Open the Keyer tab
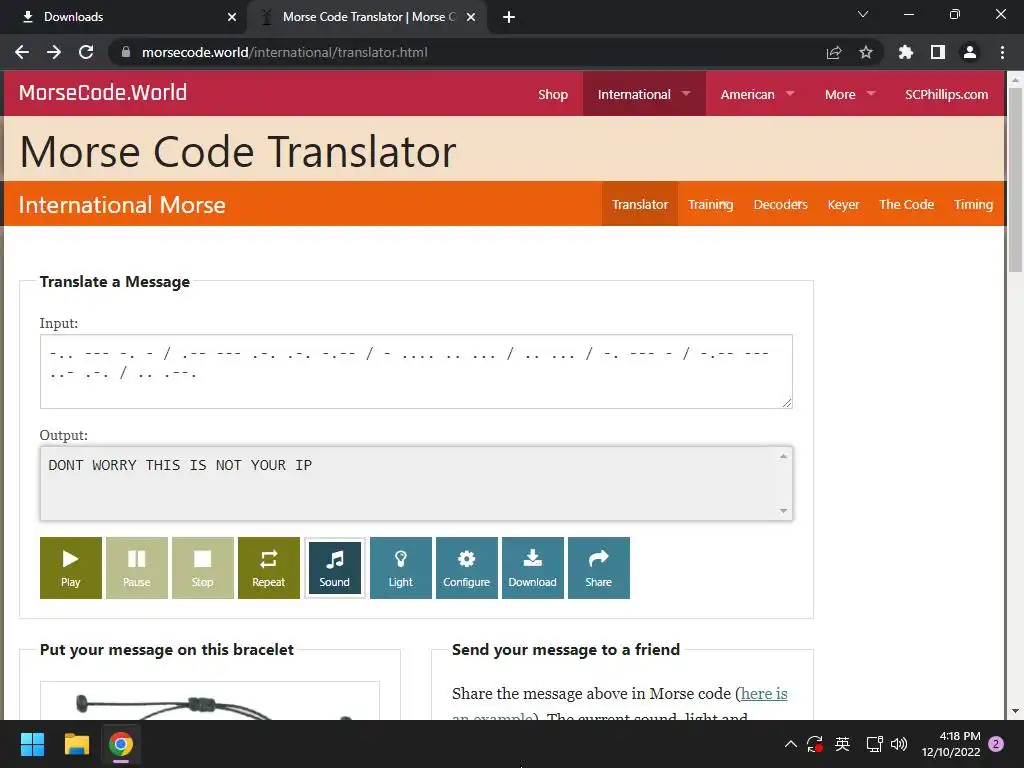 click(x=843, y=204)
